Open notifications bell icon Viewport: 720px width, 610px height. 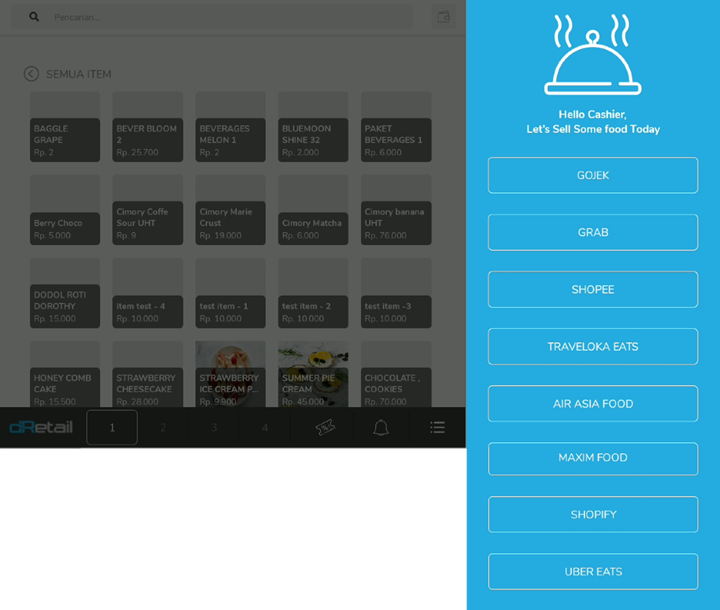point(381,428)
